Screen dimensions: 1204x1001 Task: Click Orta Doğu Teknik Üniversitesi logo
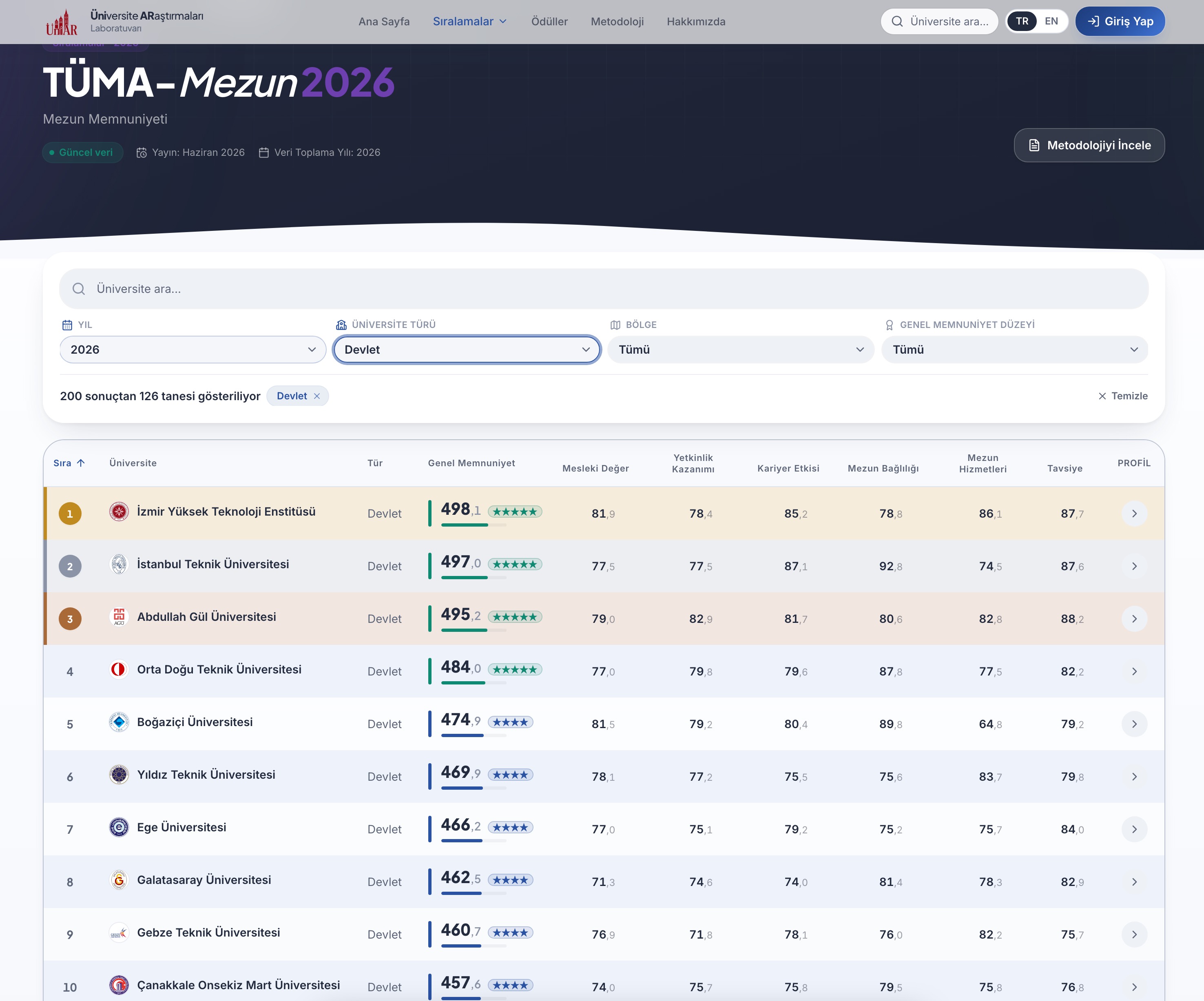point(119,669)
